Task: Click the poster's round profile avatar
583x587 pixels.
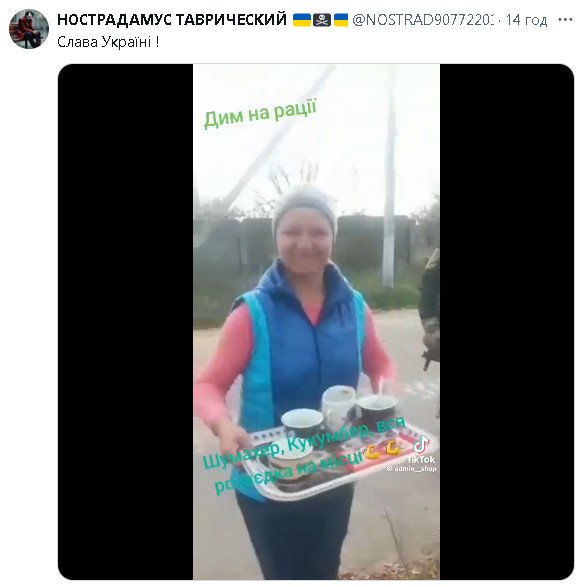Action: point(29,29)
